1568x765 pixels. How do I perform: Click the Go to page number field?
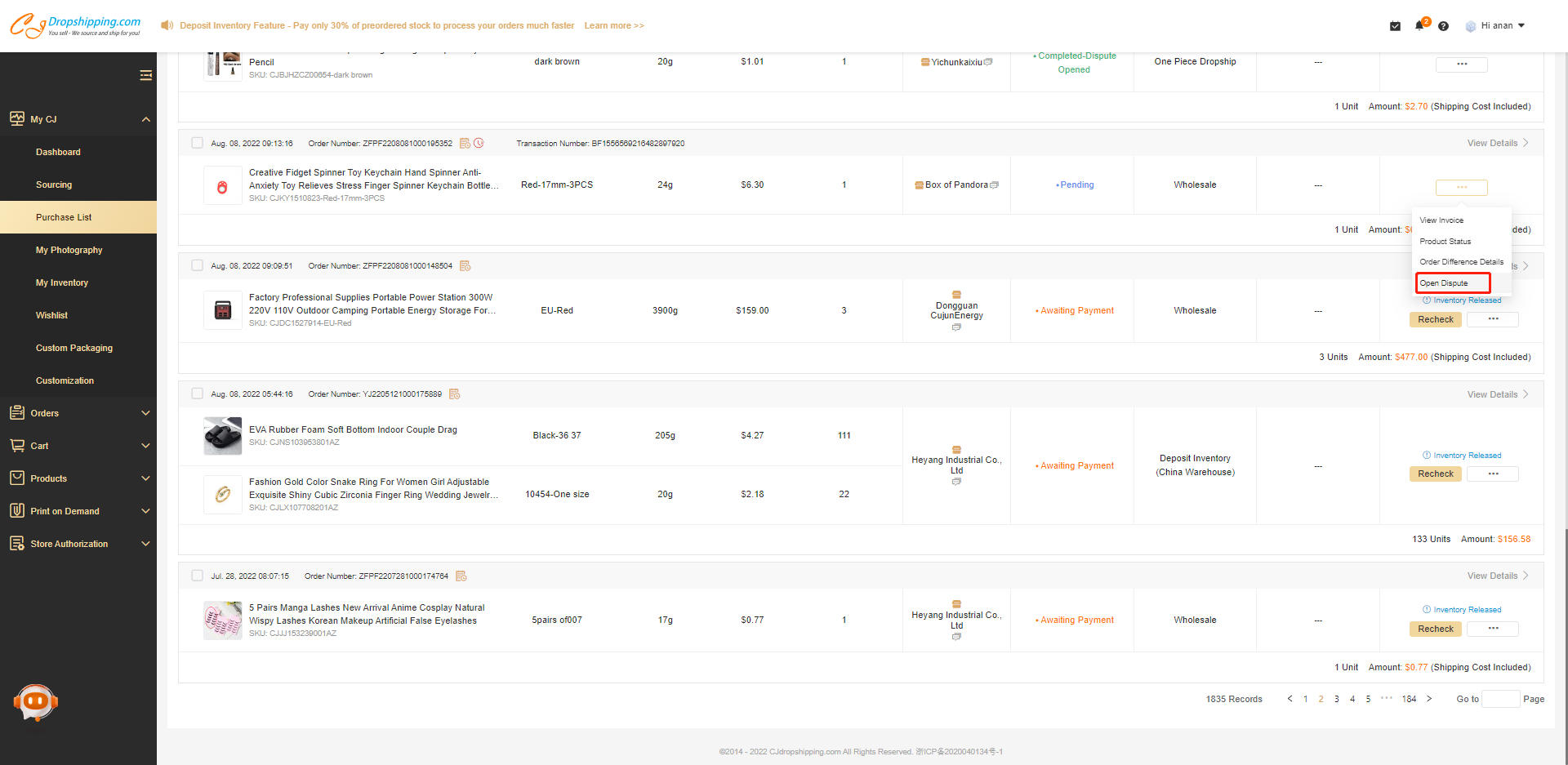pos(1500,699)
